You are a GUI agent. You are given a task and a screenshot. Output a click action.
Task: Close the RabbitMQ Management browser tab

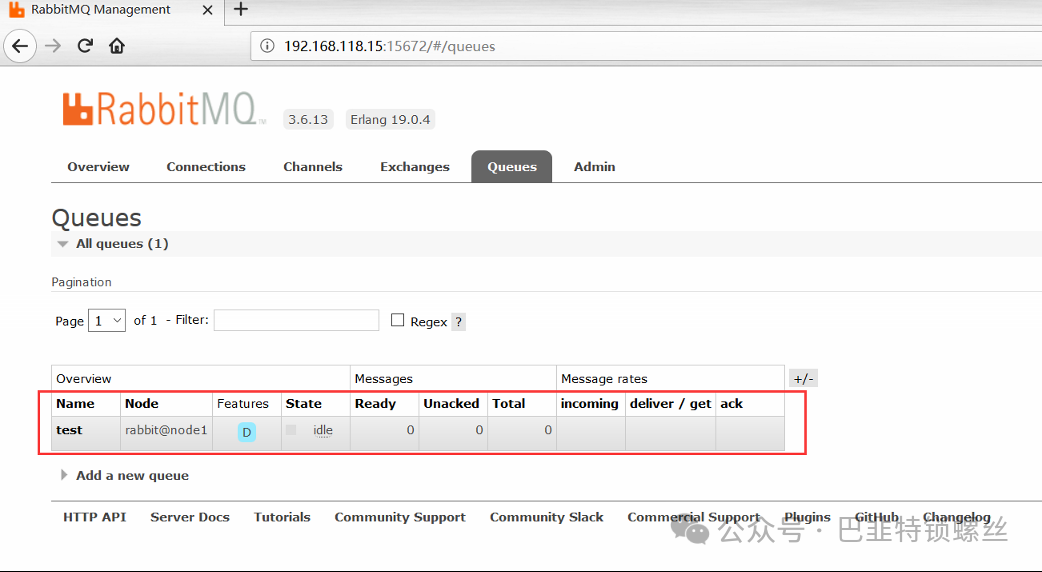pyautogui.click(x=207, y=10)
